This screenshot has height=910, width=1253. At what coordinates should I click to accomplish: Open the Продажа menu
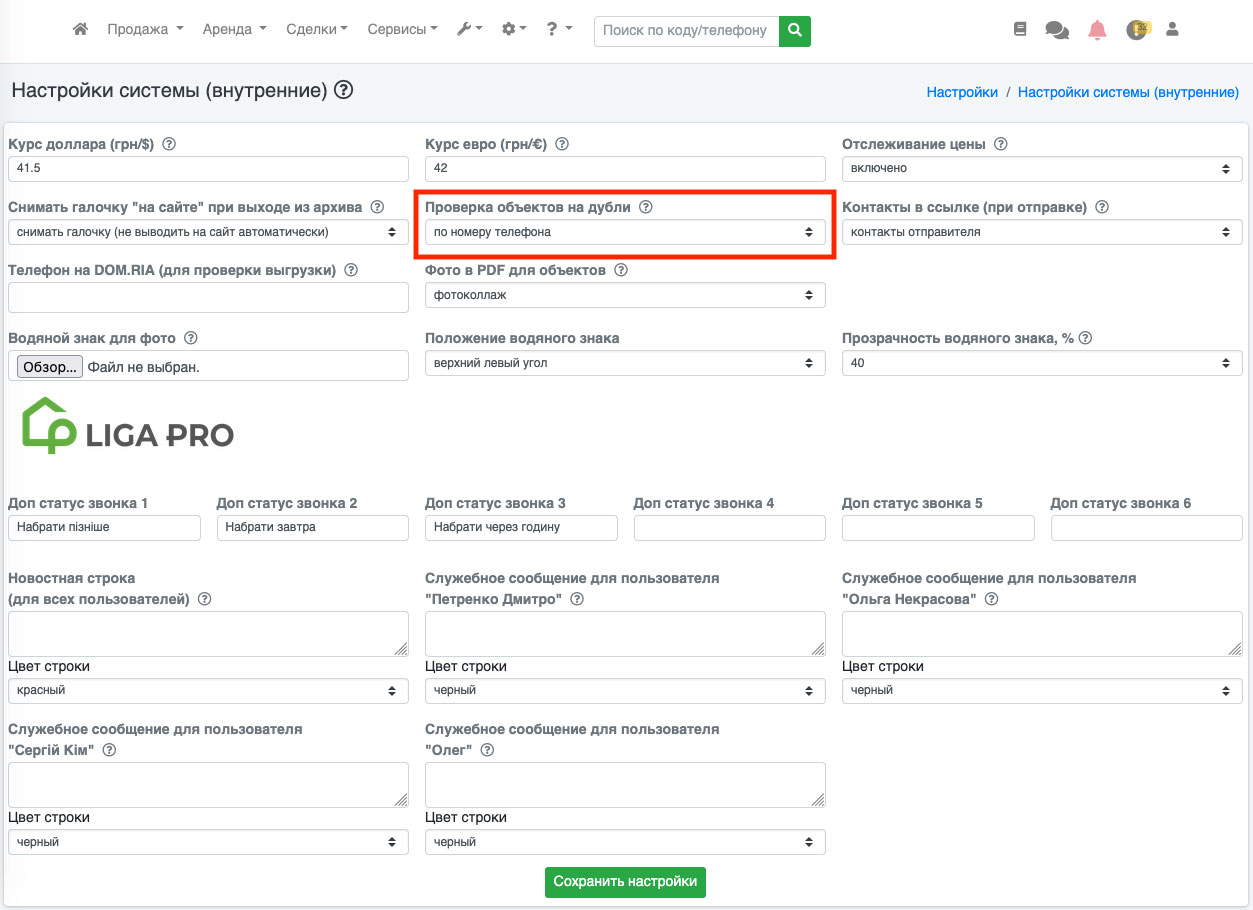coord(145,30)
